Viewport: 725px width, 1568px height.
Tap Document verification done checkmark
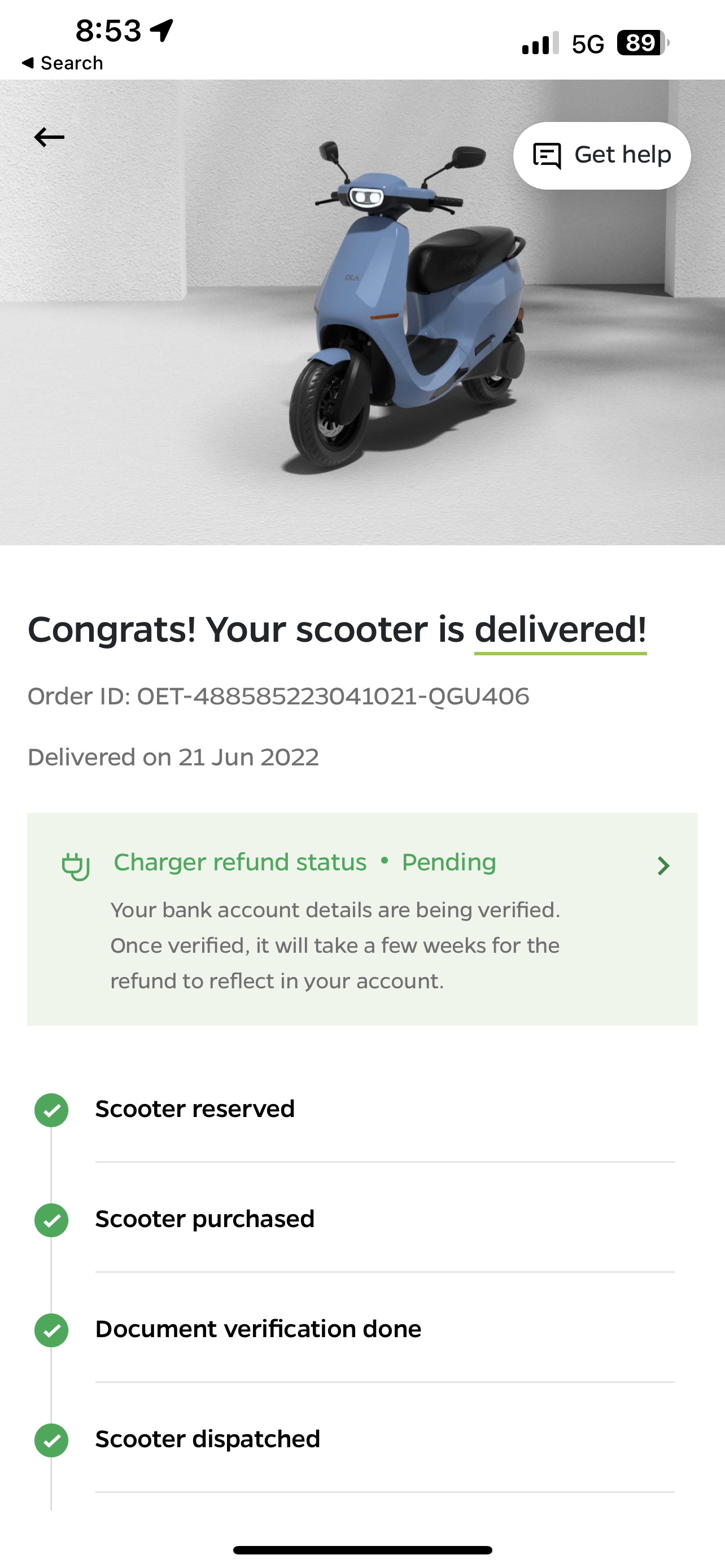click(52, 1330)
